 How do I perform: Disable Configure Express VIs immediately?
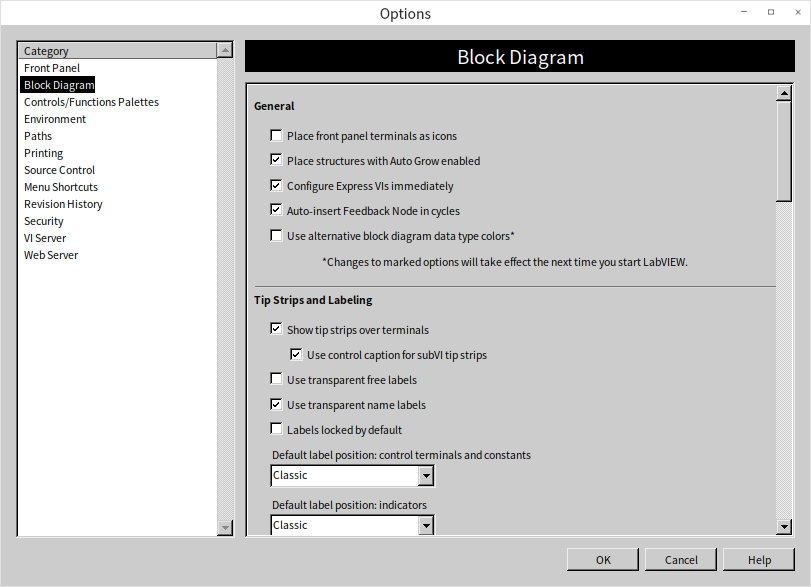pos(276,186)
